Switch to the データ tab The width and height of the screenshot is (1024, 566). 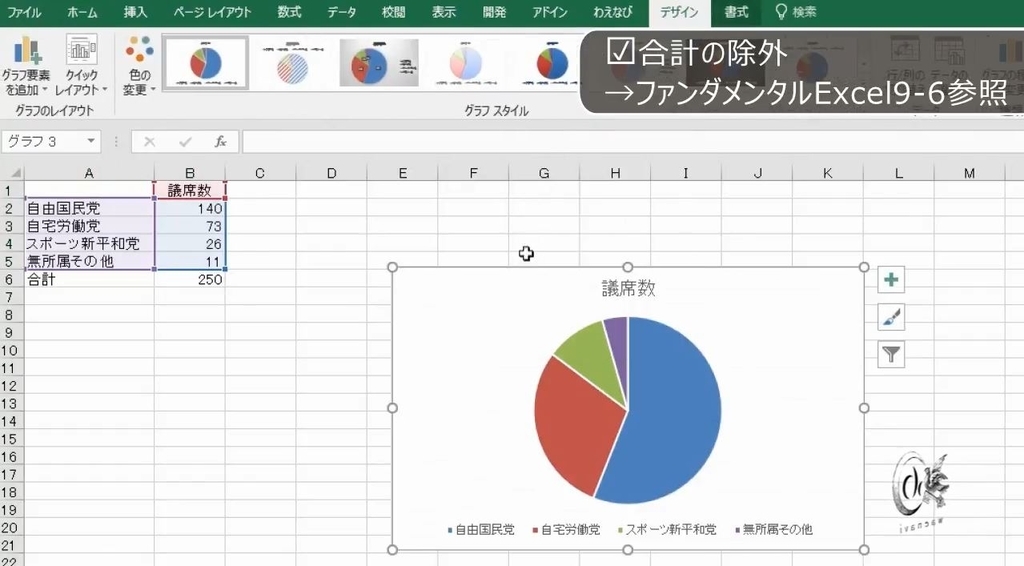[x=342, y=12]
